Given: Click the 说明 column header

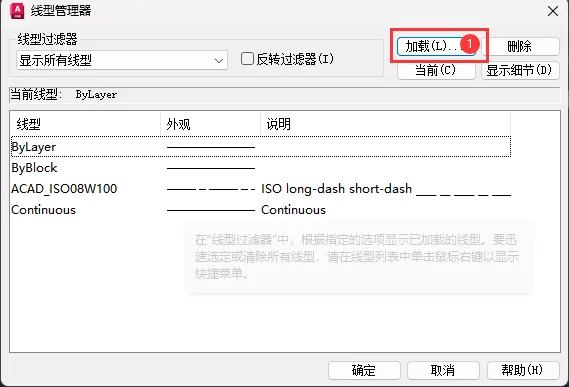Looking at the screenshot, I should [385, 124].
